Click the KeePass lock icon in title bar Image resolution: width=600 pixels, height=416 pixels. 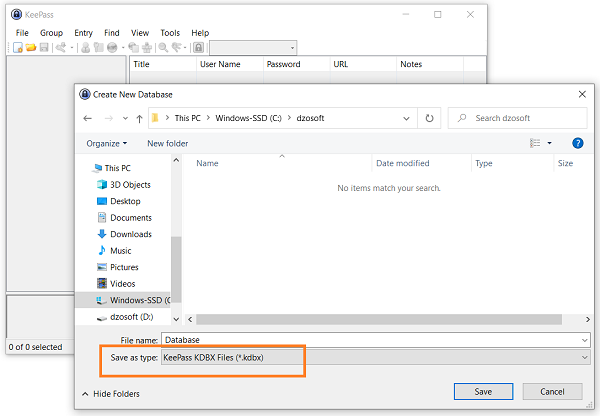pos(16,15)
